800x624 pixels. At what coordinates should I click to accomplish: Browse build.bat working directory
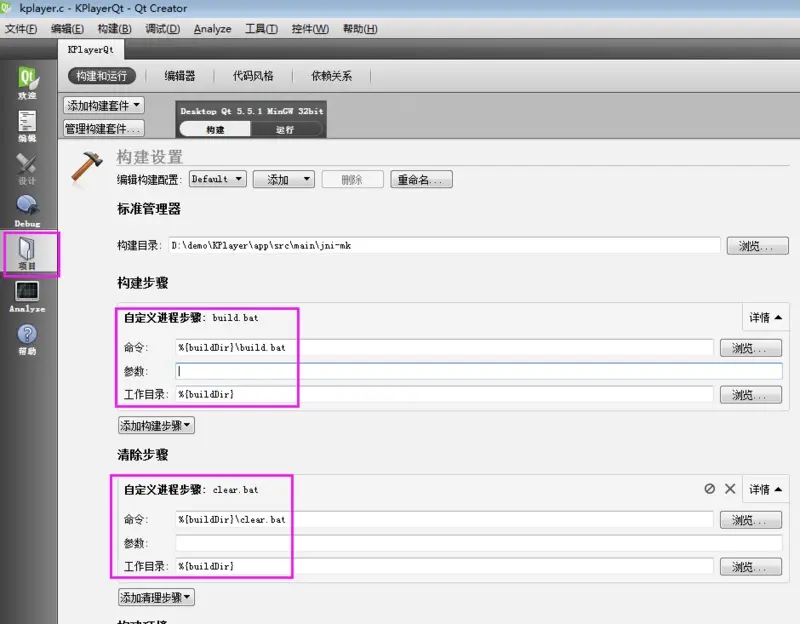pos(751,395)
